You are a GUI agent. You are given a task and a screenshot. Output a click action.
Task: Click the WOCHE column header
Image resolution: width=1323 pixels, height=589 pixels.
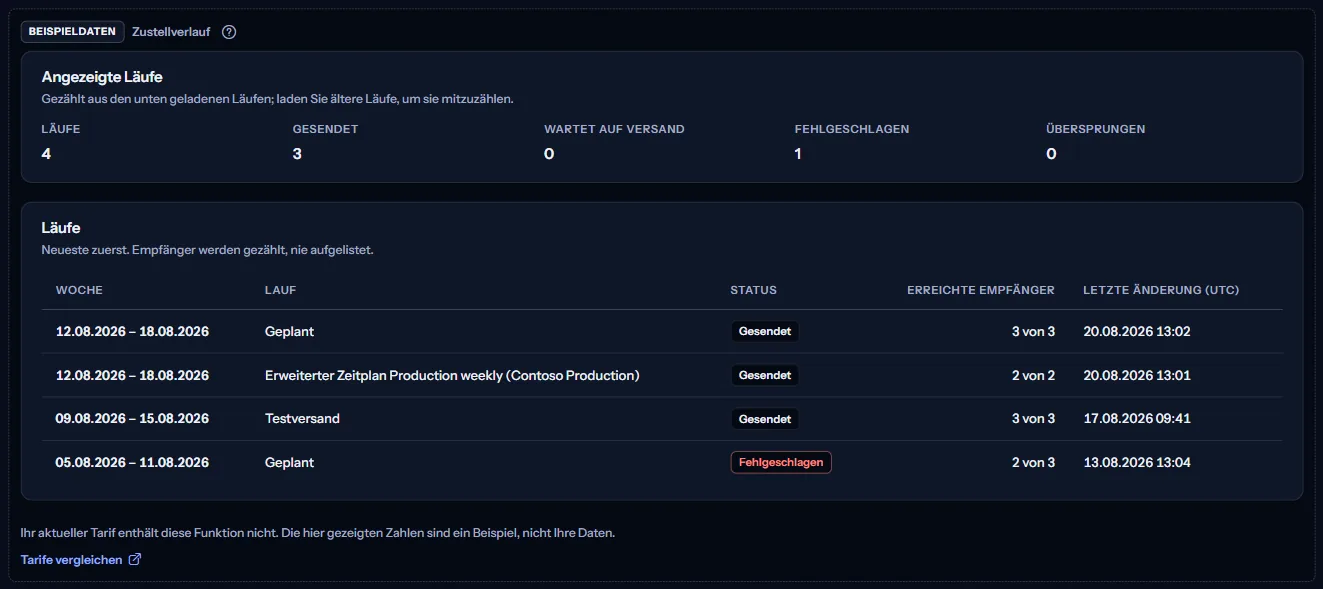[x=79, y=290]
